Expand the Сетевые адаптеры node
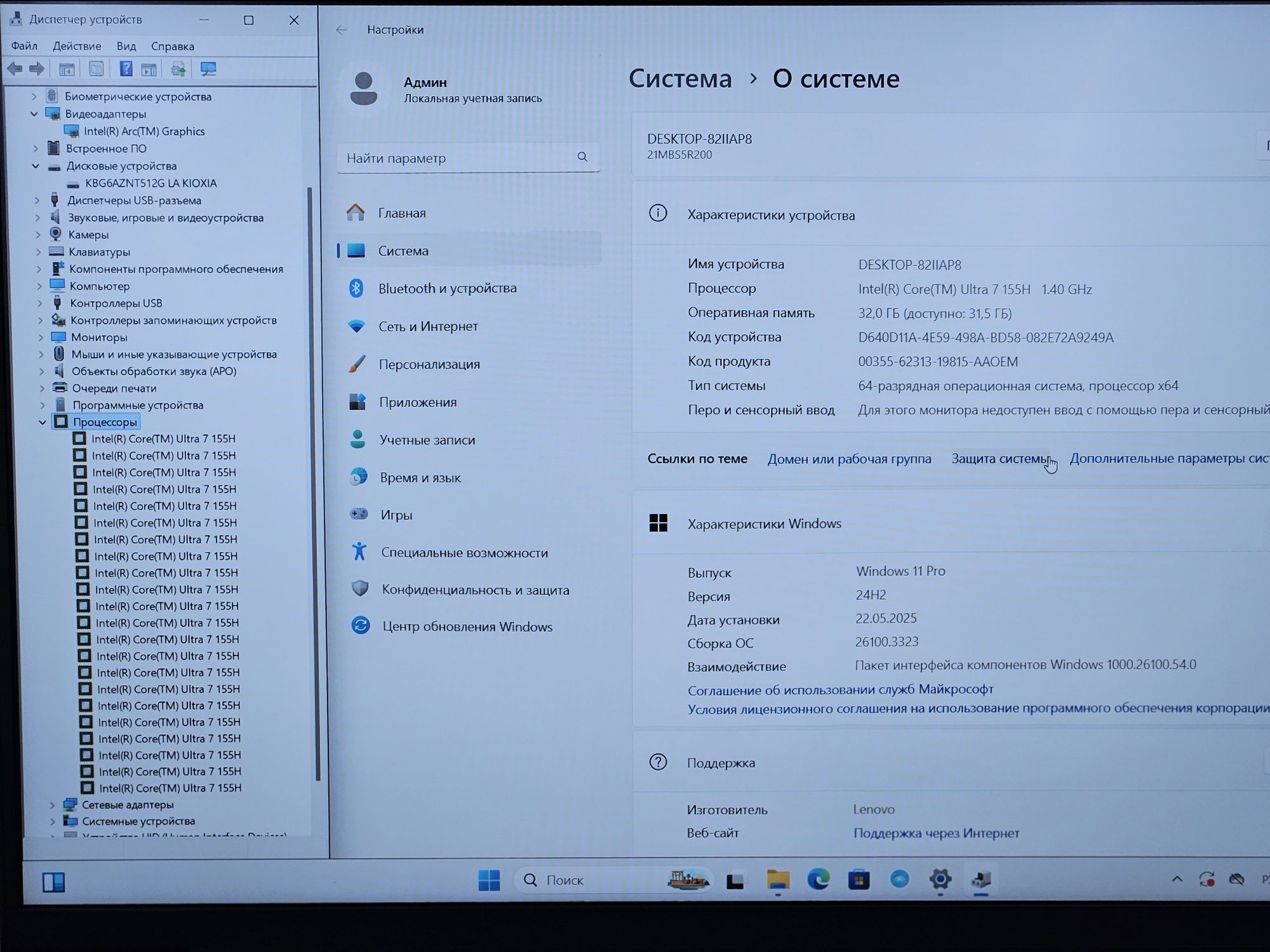The width and height of the screenshot is (1270, 952). coord(53,805)
